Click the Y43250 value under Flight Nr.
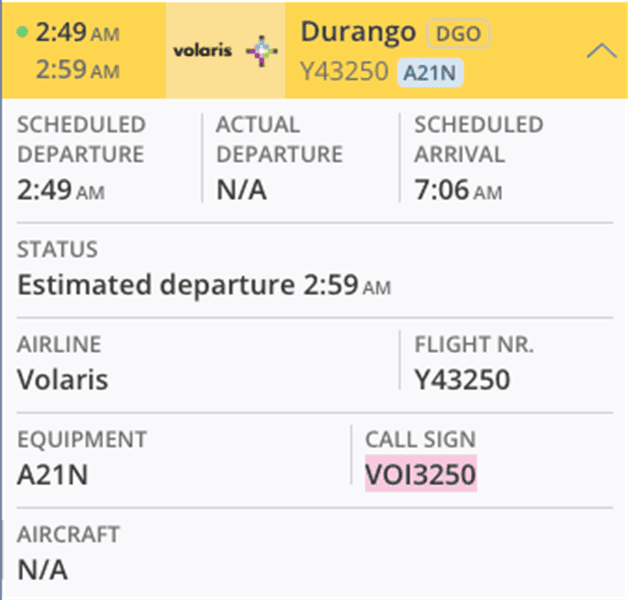 [x=462, y=379]
